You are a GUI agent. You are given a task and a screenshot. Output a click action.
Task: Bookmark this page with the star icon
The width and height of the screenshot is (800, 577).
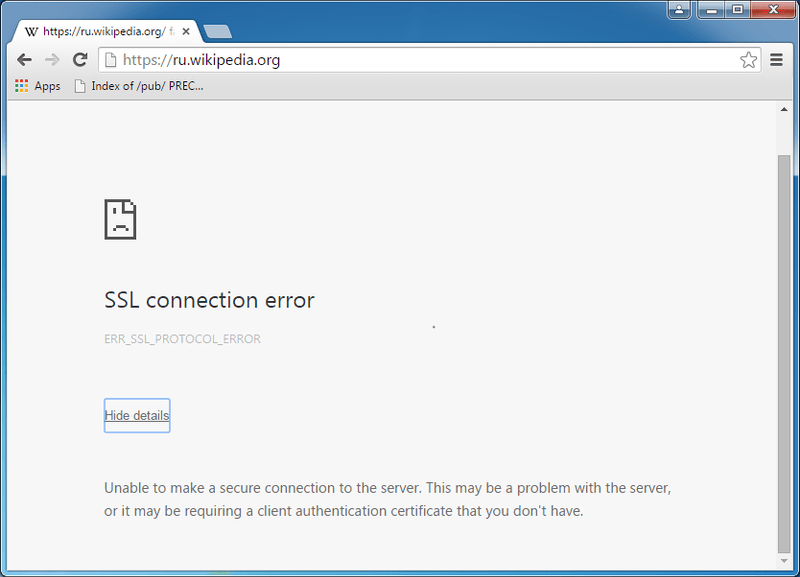tap(748, 60)
